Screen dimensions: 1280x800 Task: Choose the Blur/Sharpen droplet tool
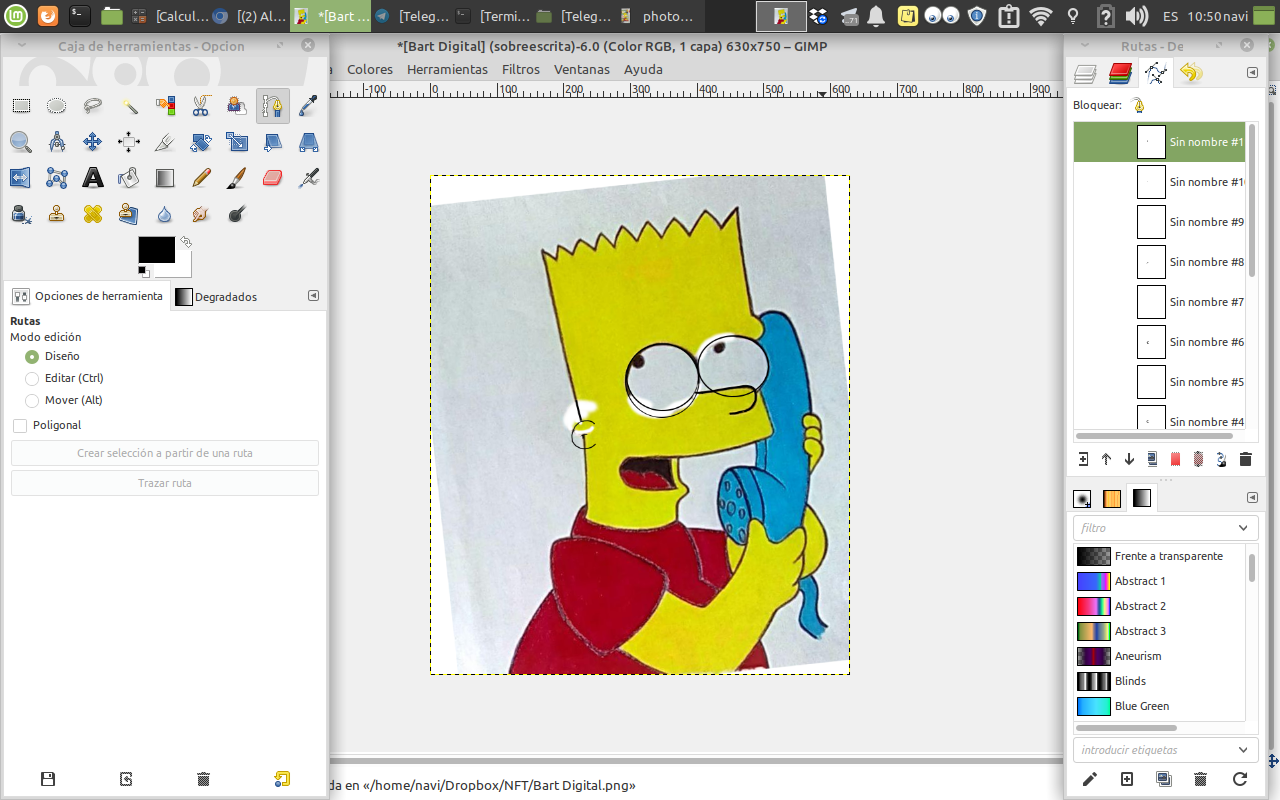(x=165, y=214)
